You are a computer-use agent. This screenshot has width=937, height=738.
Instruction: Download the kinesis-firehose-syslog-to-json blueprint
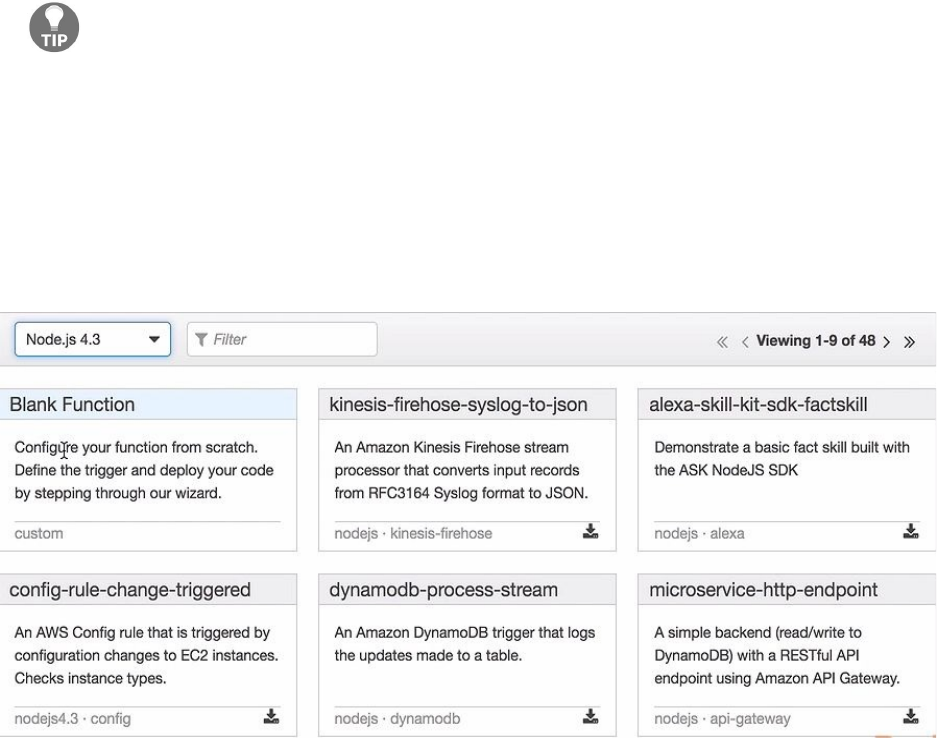(590, 531)
